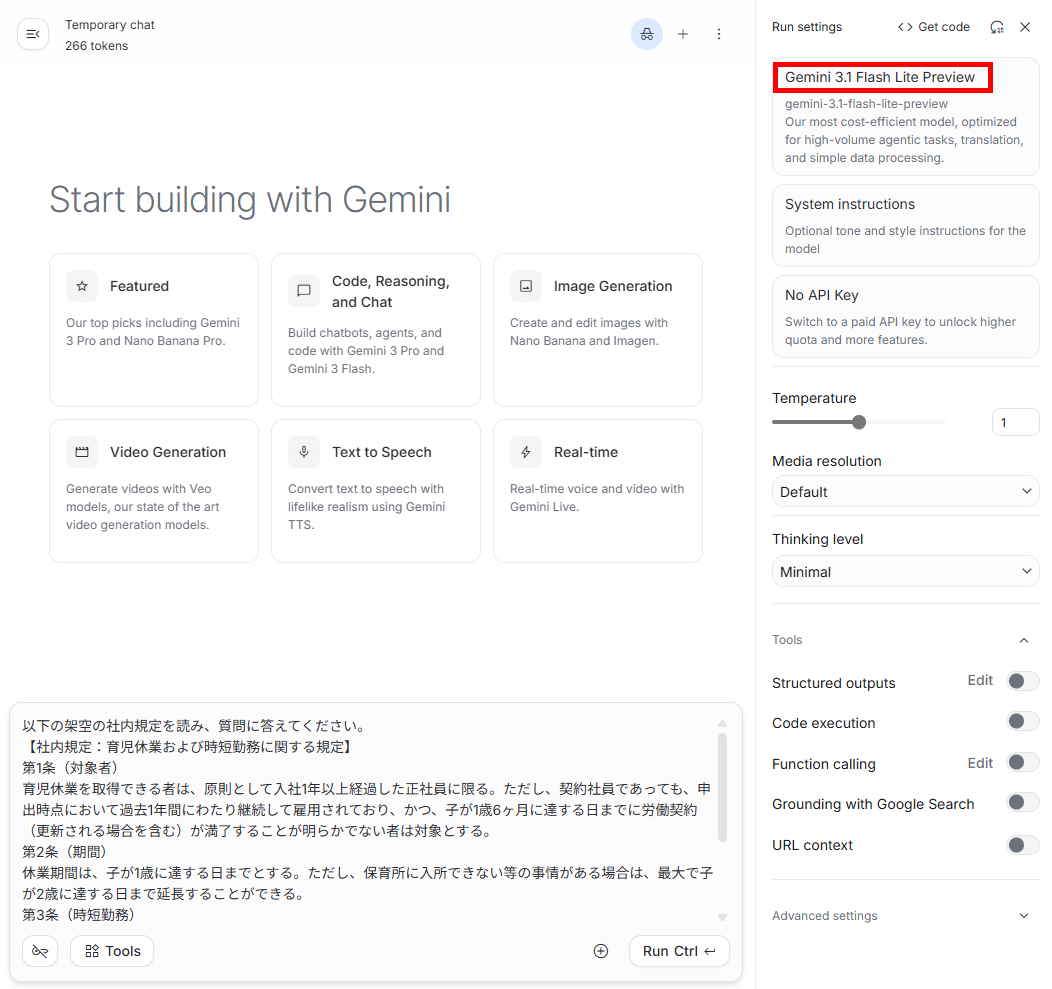Click the reset settings icon beside Get code
This screenshot has width=1052, height=989.
pos(996,27)
